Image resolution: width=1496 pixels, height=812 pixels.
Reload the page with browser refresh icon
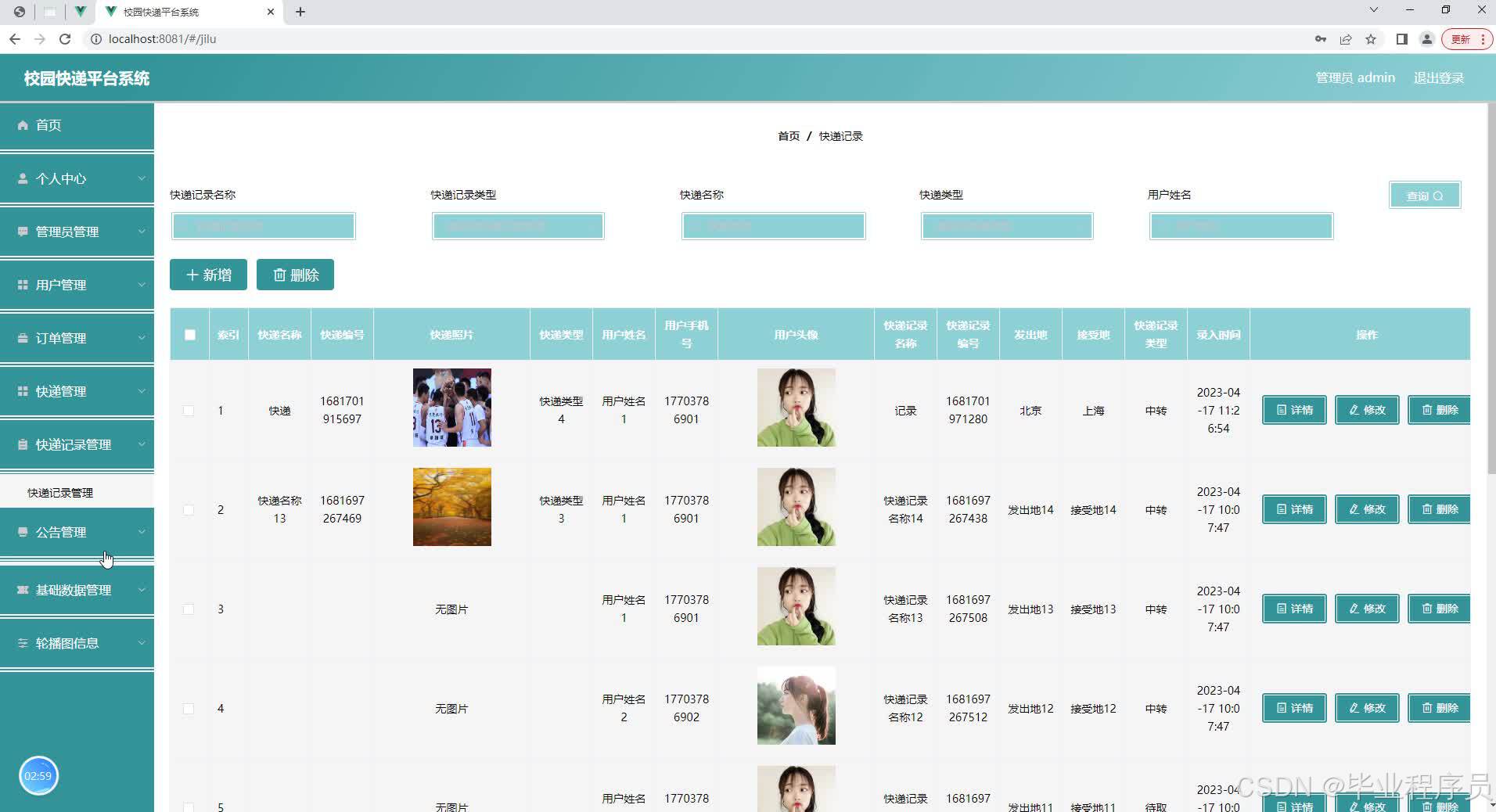65,39
